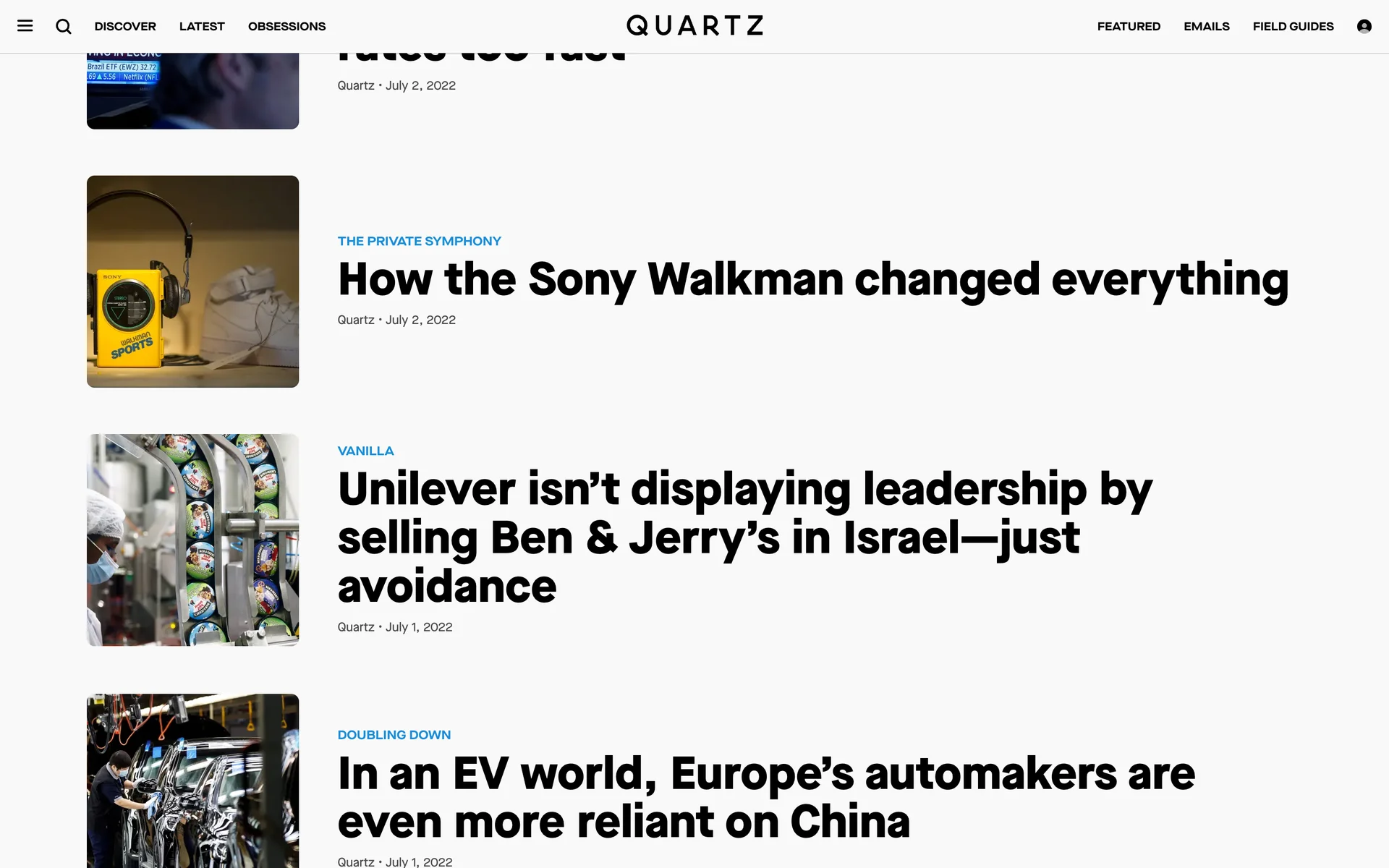Click the Vanilla category label
Screen dimensions: 1389x868
tap(365, 451)
